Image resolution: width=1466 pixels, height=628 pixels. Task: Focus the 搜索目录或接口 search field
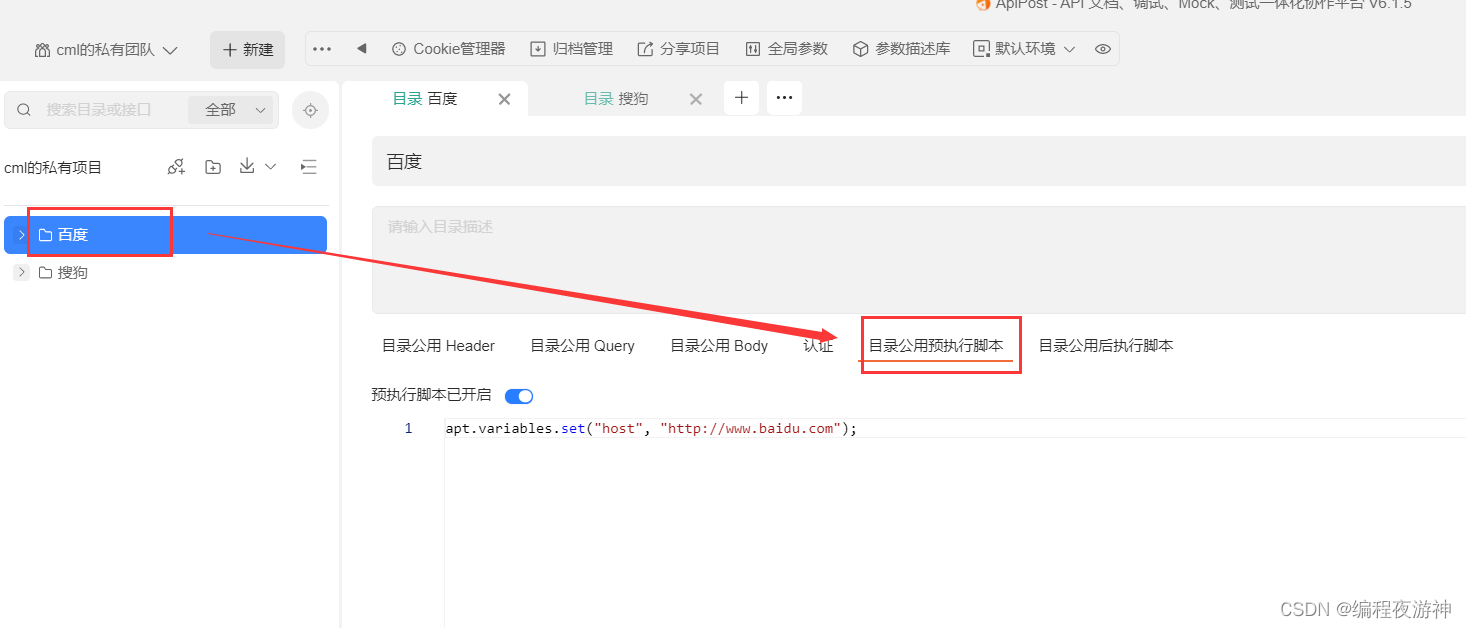(x=100, y=110)
